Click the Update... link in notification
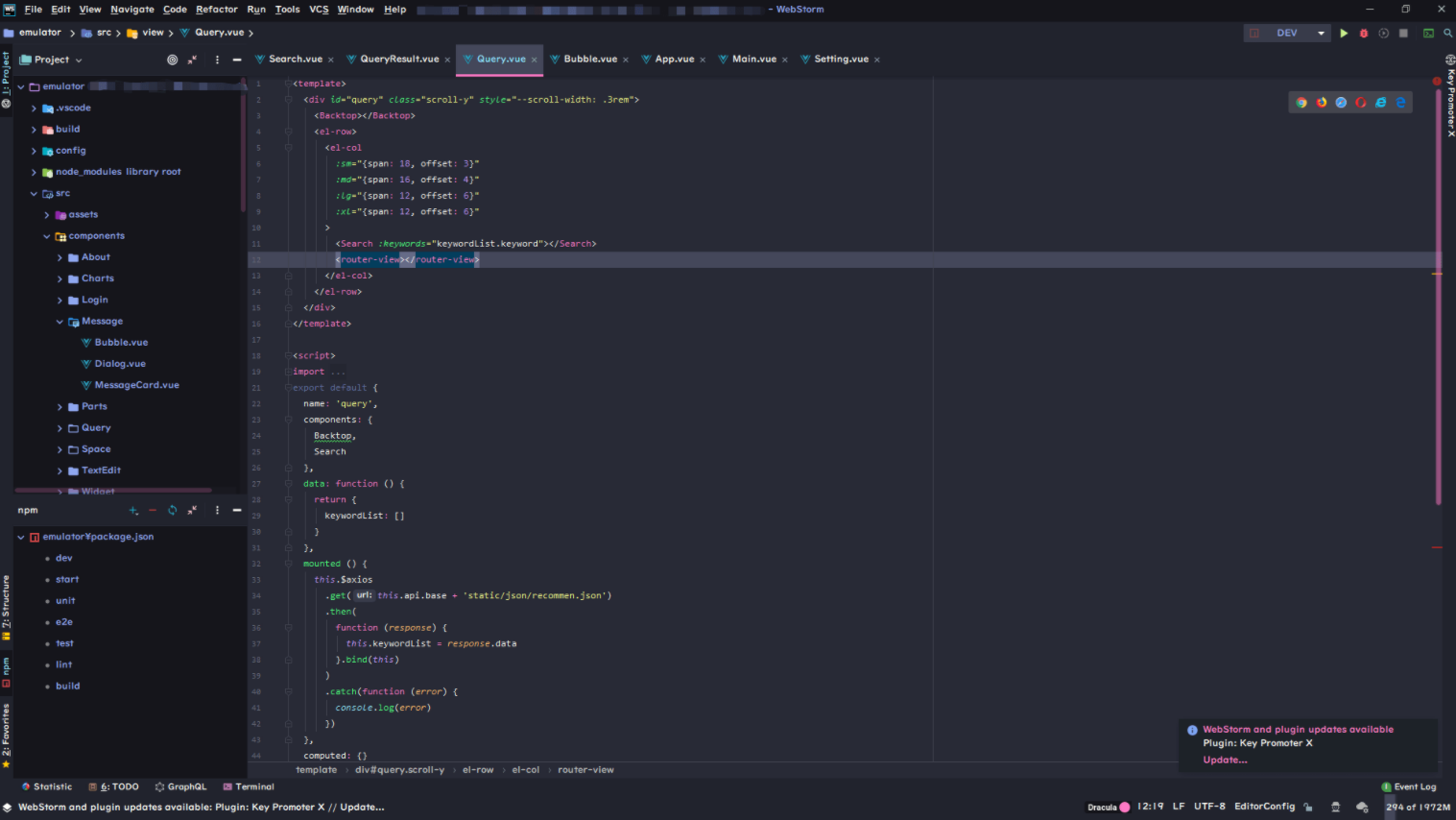 (x=1225, y=760)
